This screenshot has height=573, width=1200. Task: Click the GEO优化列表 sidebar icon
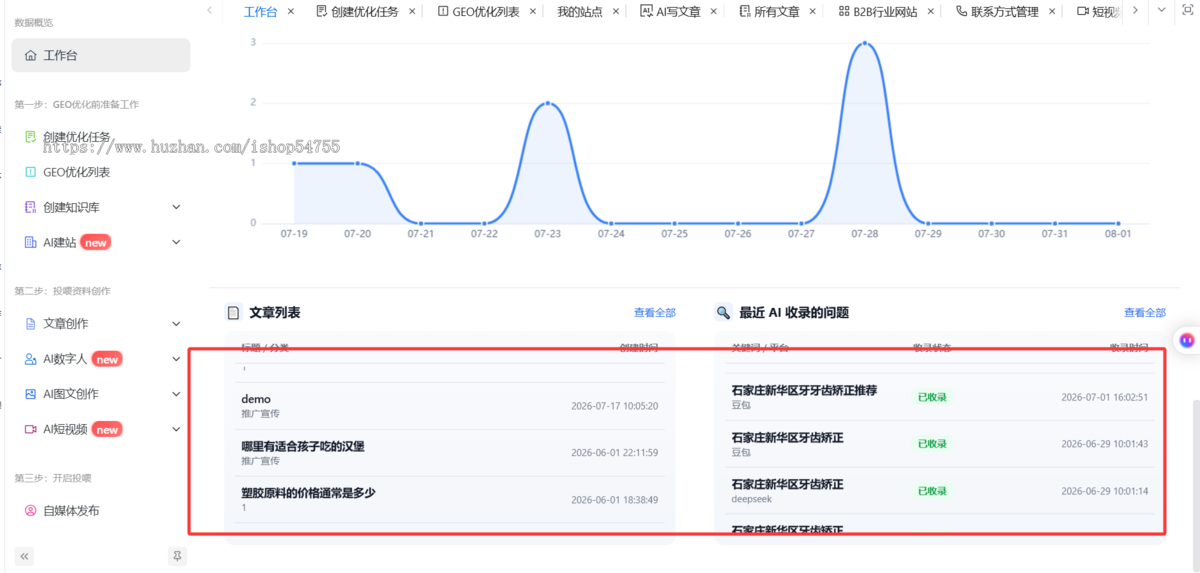click(30, 172)
